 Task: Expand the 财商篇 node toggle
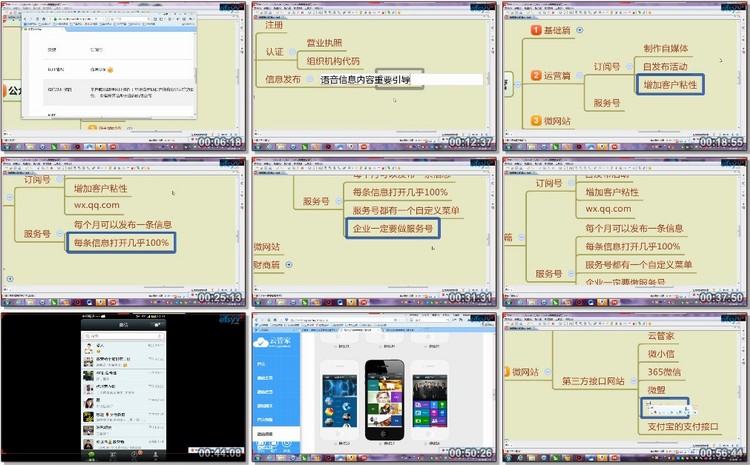pos(289,264)
